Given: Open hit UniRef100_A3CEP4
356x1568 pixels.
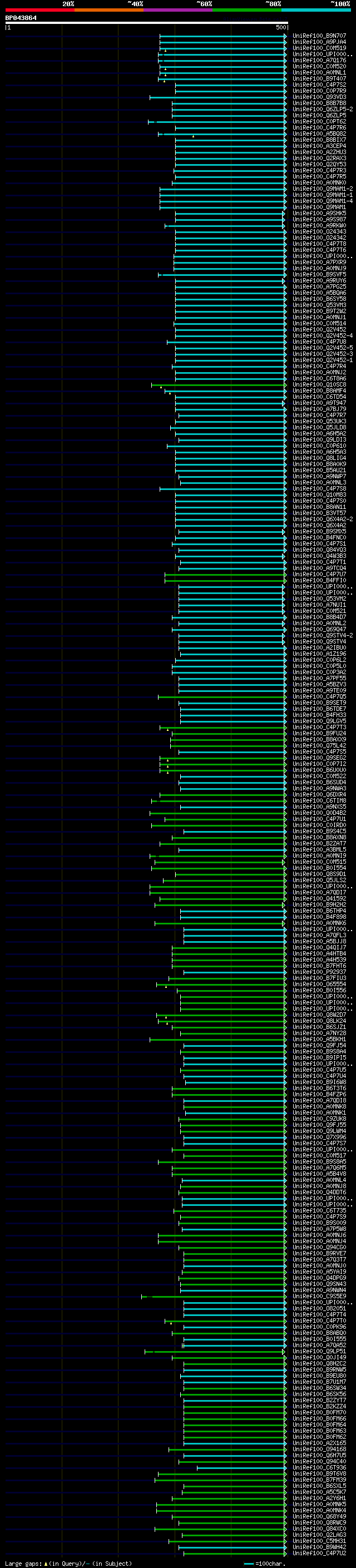Looking at the screenshot, I should coord(319,146).
